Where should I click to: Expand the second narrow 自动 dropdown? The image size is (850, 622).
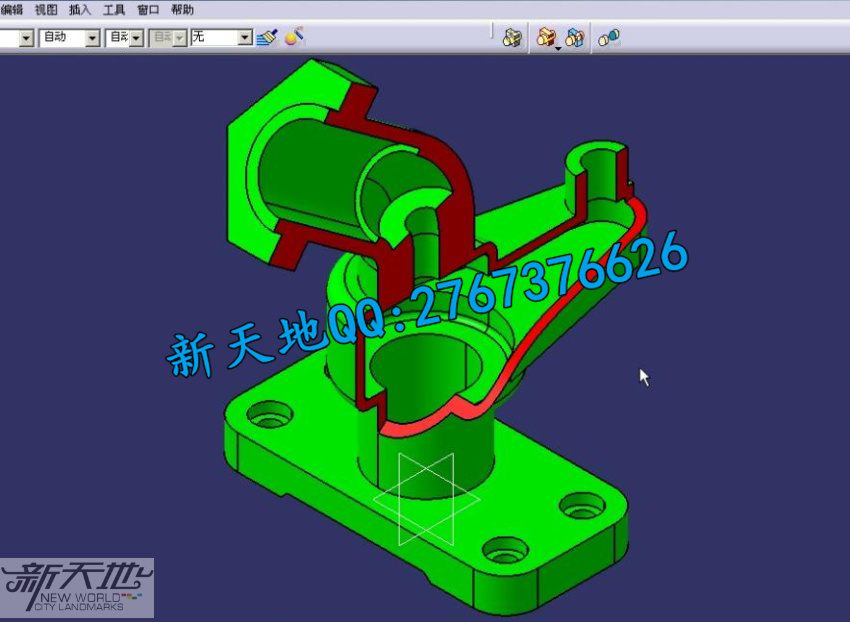click(x=137, y=38)
